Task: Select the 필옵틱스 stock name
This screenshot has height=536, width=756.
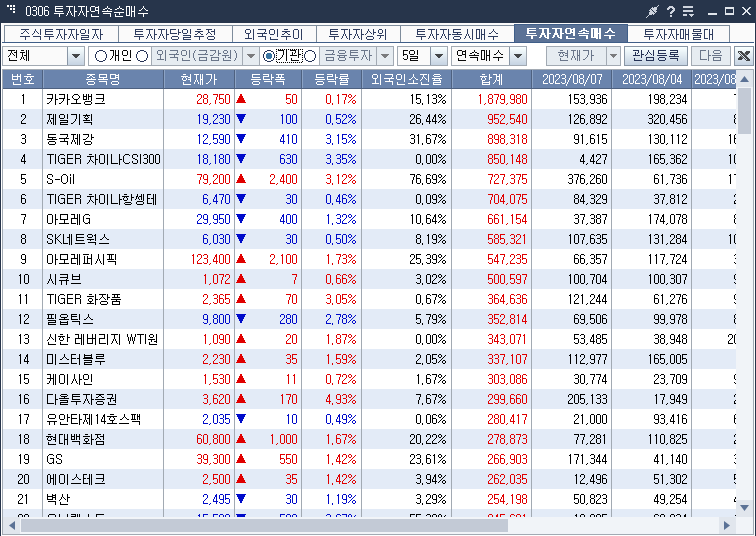Action: pyautogui.click(x=69, y=319)
